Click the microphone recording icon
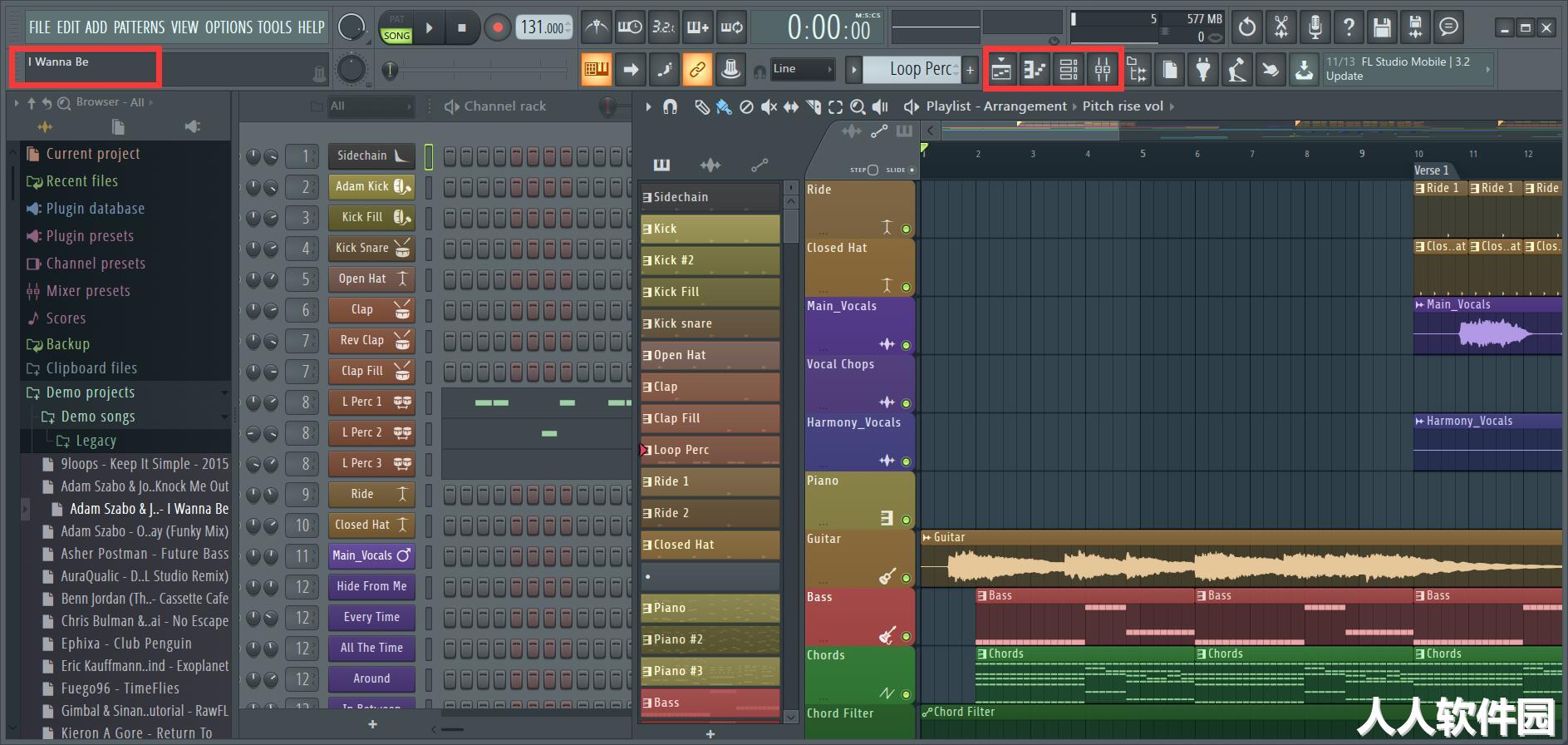This screenshot has width=1568, height=745. (x=1315, y=27)
